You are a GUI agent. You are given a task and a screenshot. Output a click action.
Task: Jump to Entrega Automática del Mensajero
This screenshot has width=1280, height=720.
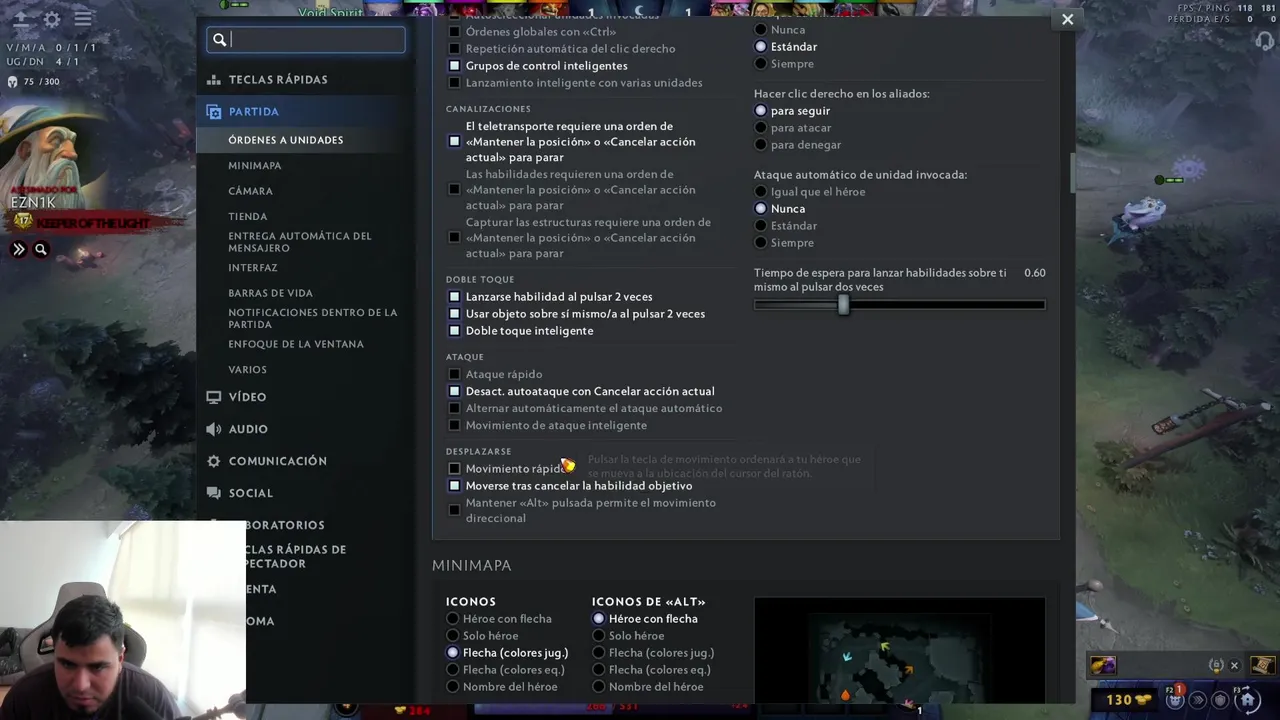pyautogui.click(x=300, y=242)
